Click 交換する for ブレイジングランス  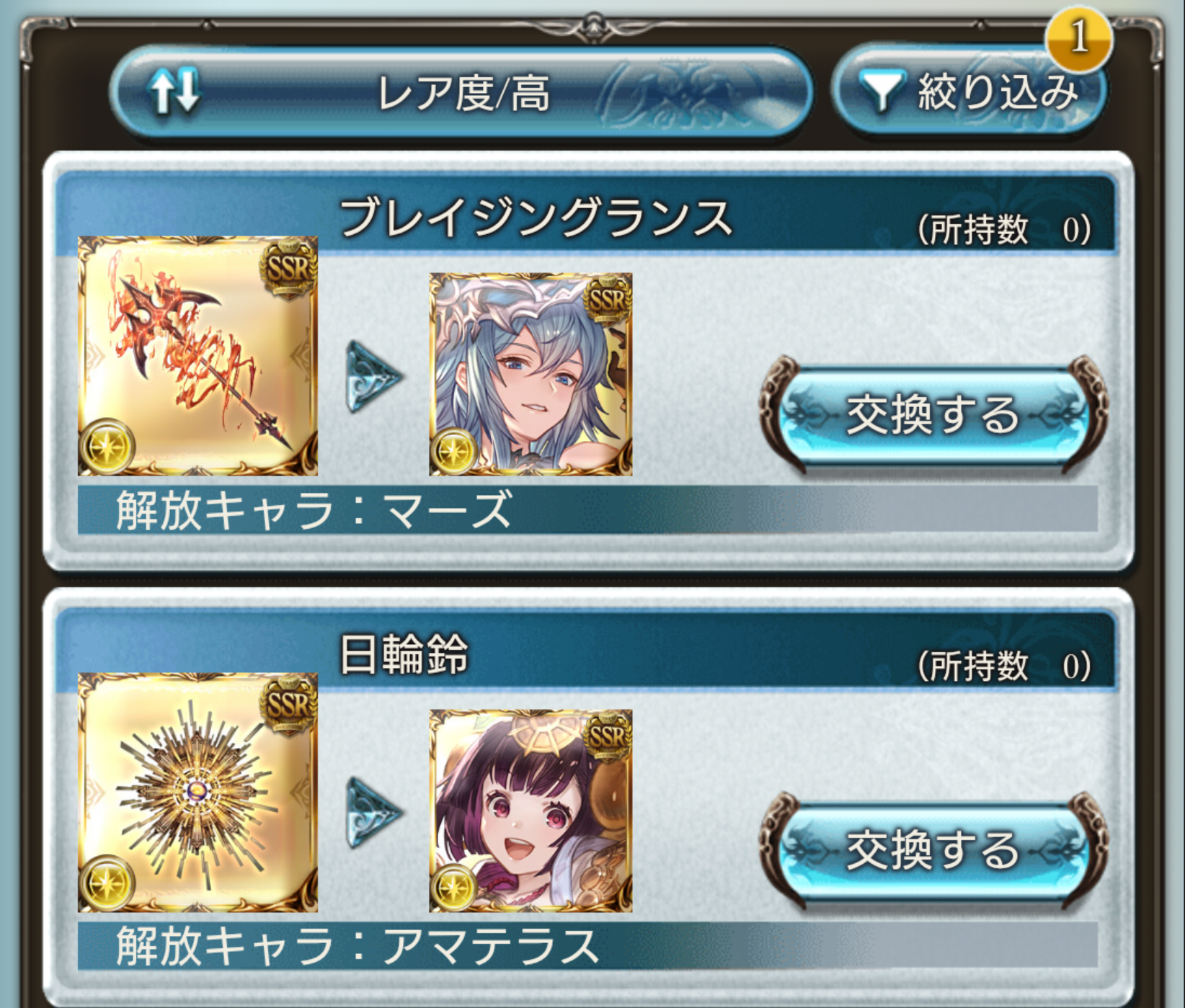(x=933, y=414)
